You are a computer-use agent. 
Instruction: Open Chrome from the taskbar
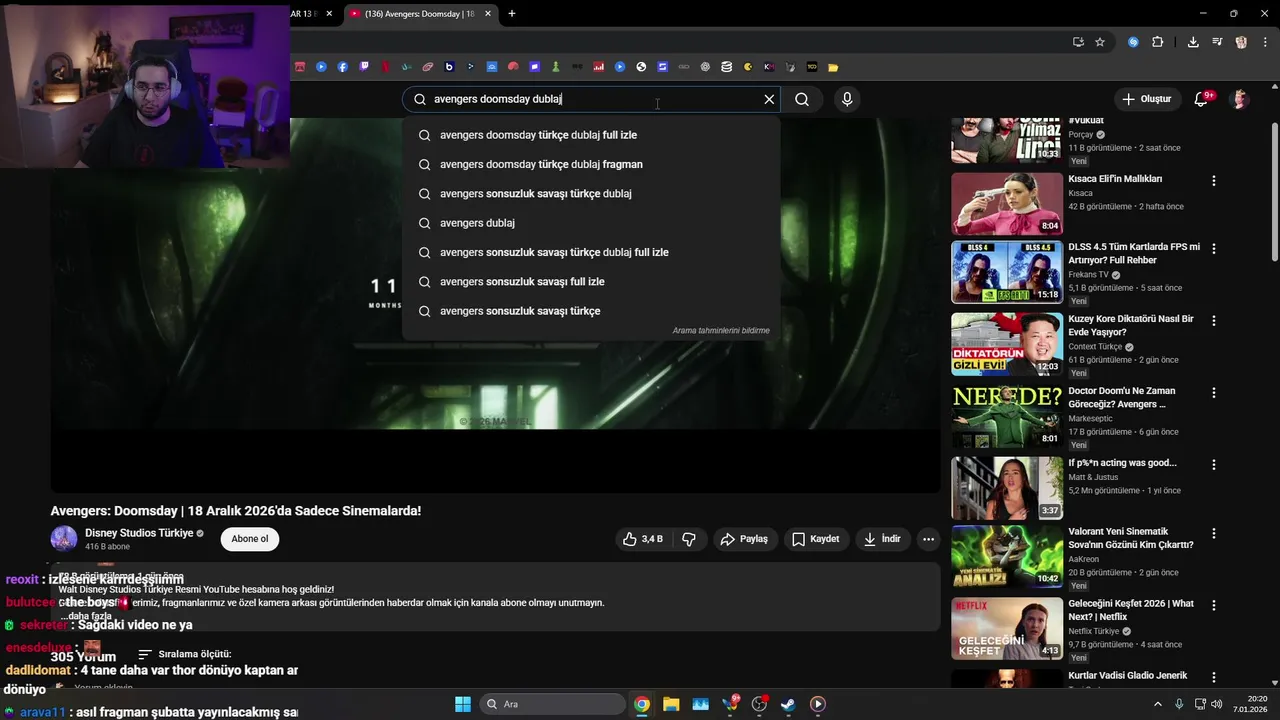(x=642, y=704)
